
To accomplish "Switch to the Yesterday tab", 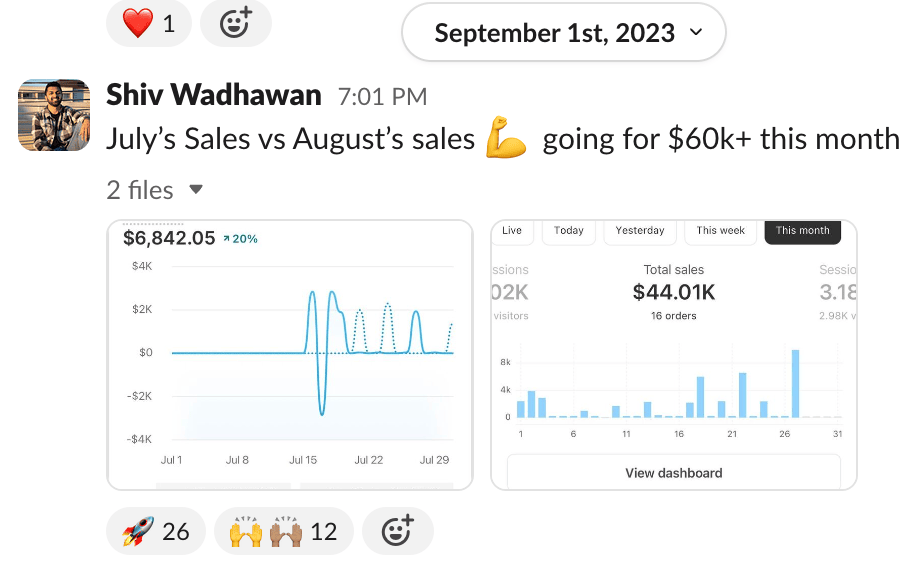I will tap(640, 231).
